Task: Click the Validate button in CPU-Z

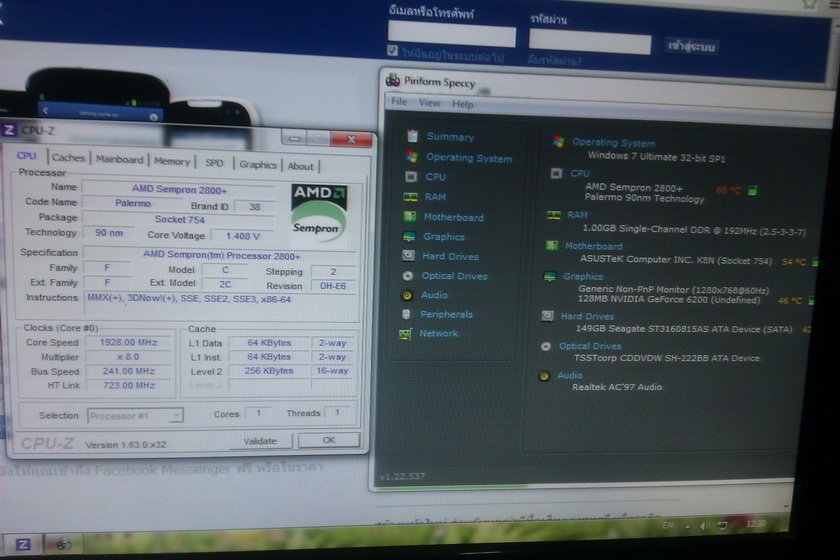Action: [x=260, y=441]
